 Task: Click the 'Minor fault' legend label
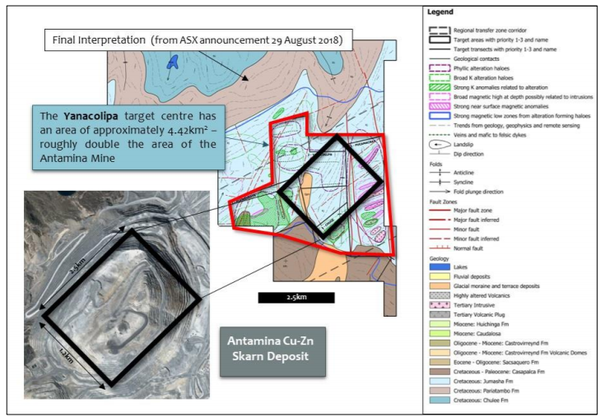click(466, 230)
